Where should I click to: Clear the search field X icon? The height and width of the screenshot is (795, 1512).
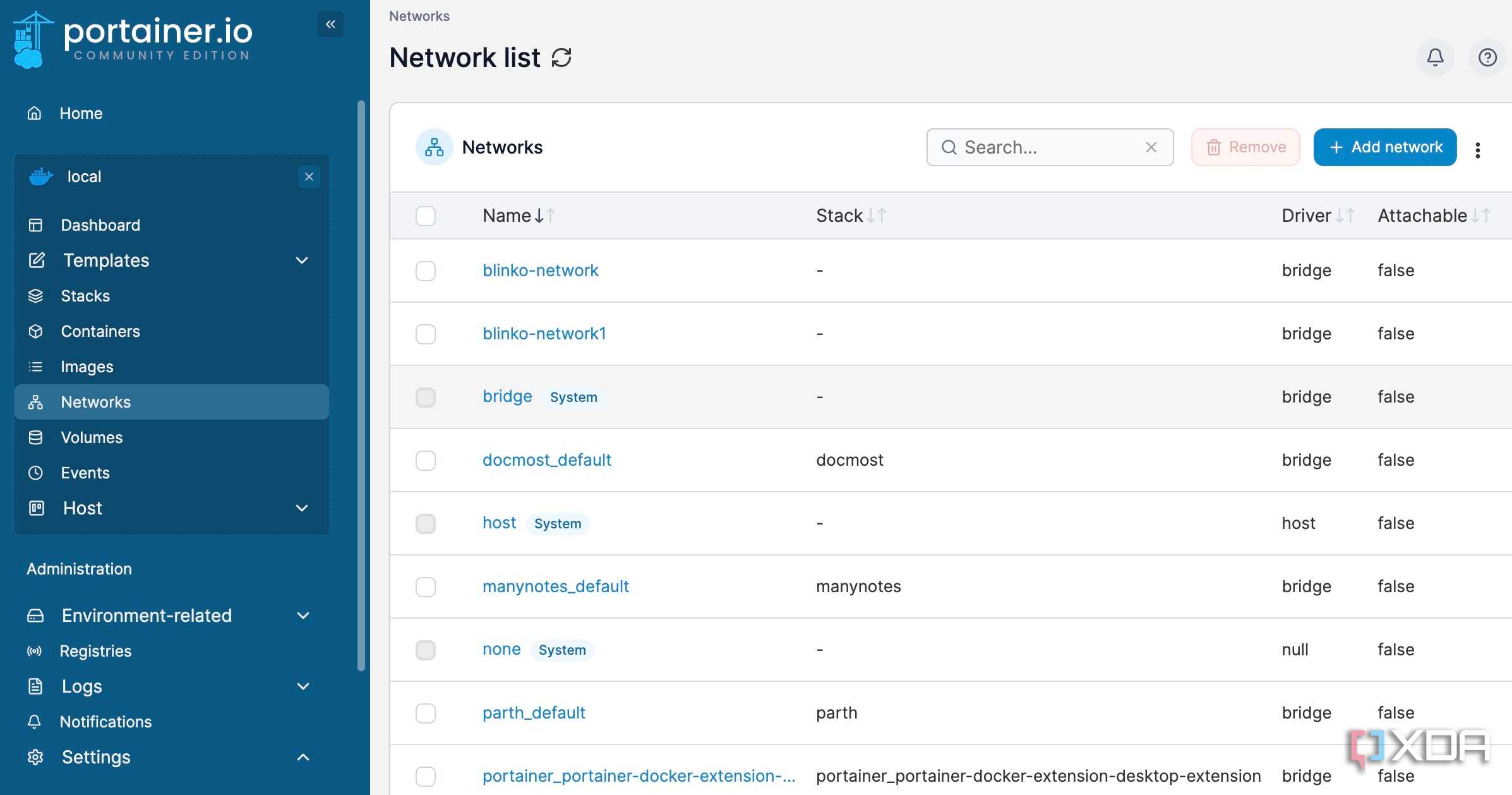pyautogui.click(x=1151, y=147)
